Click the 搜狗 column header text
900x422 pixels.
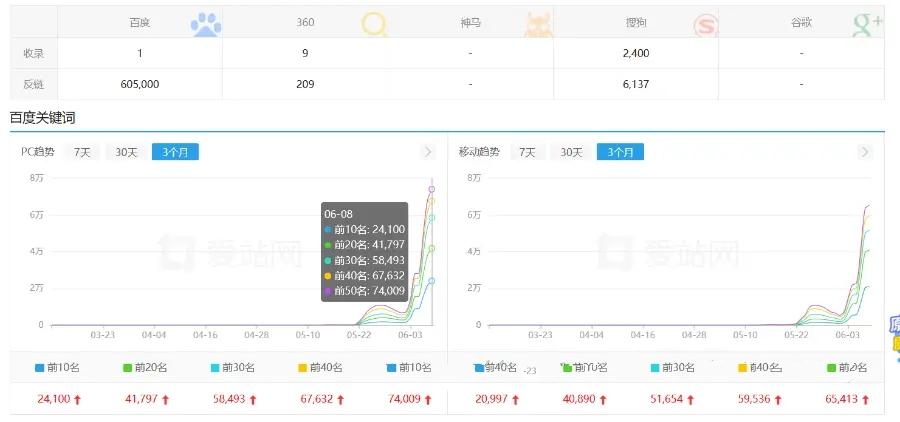click(636, 23)
